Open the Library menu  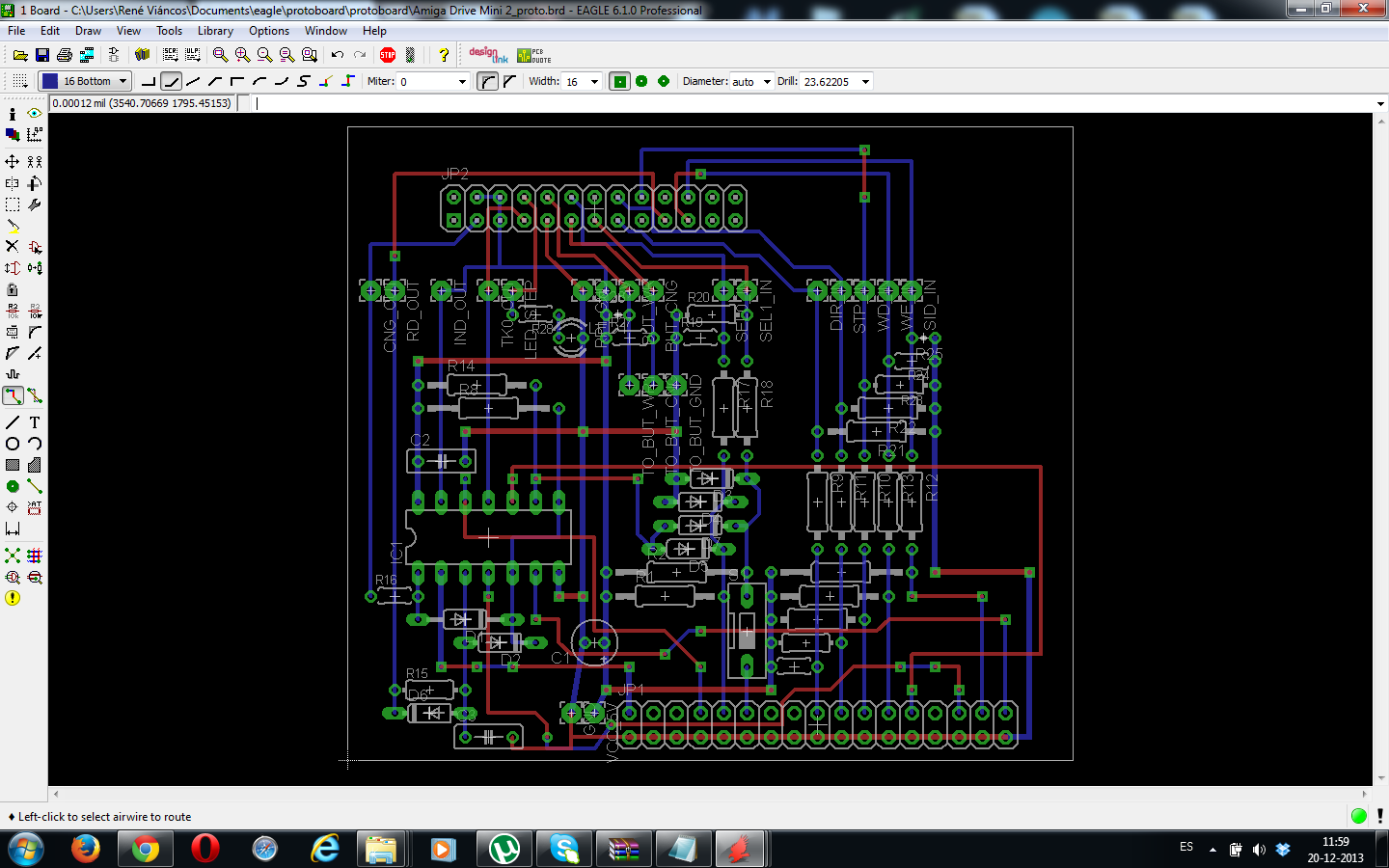coord(215,31)
